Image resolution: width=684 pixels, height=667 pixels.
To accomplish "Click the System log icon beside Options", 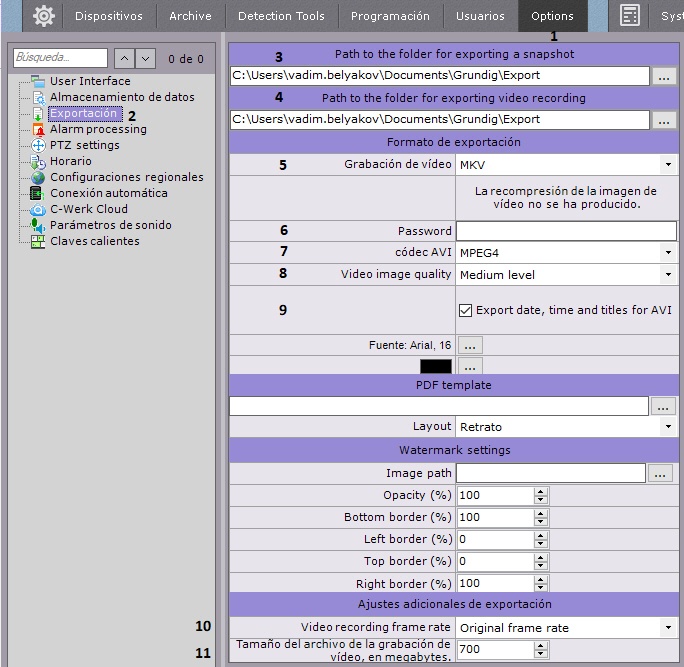I will click(x=630, y=16).
